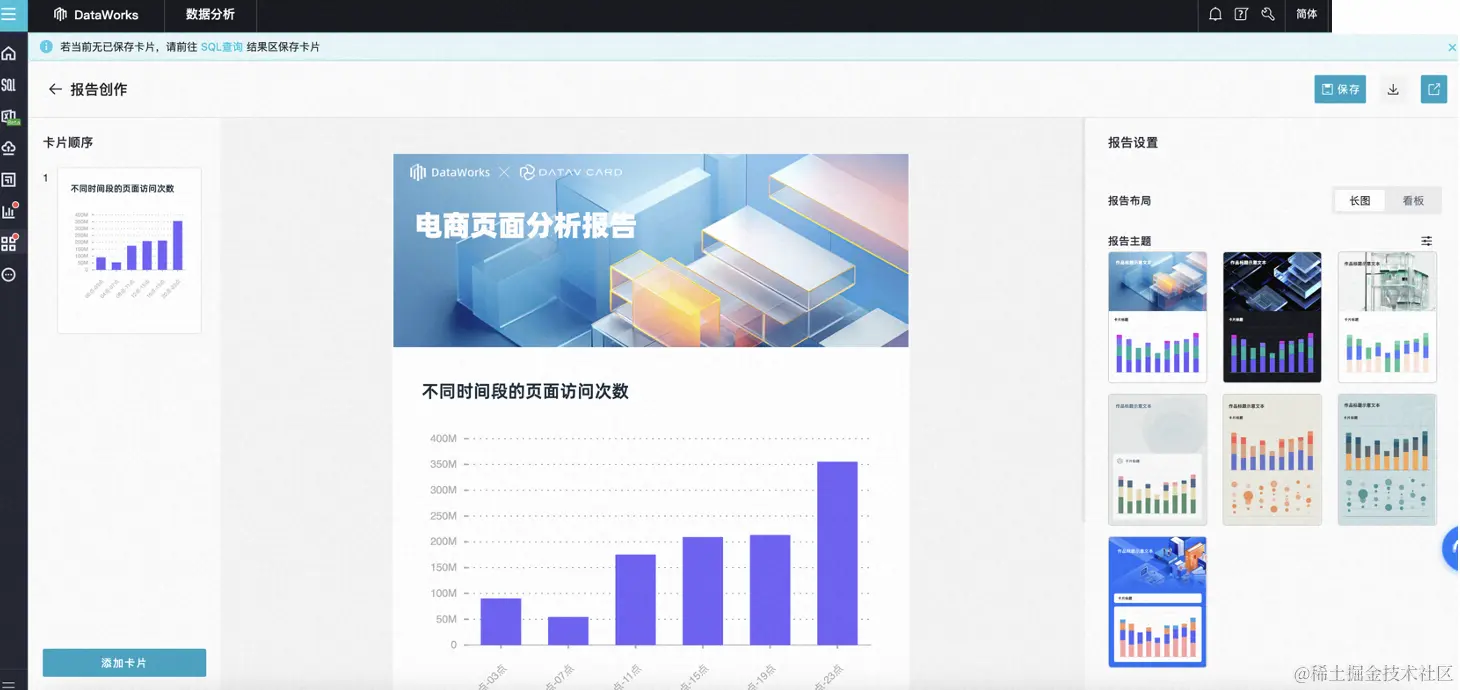Select the 看板 layout option
1460x690 pixels.
click(x=1413, y=201)
